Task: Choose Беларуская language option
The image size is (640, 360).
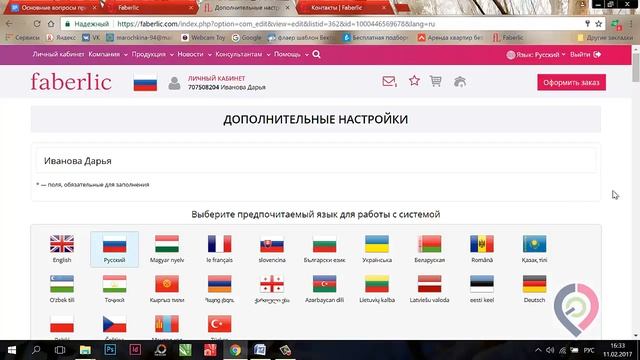Action: [x=429, y=249]
